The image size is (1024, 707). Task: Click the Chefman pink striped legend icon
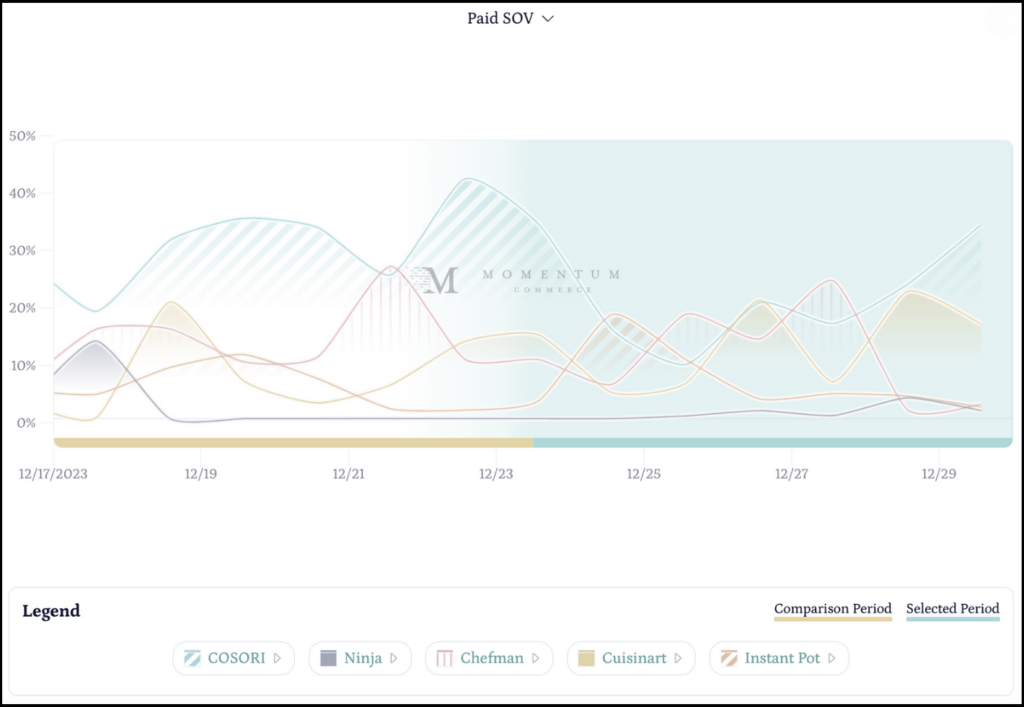[x=443, y=658]
